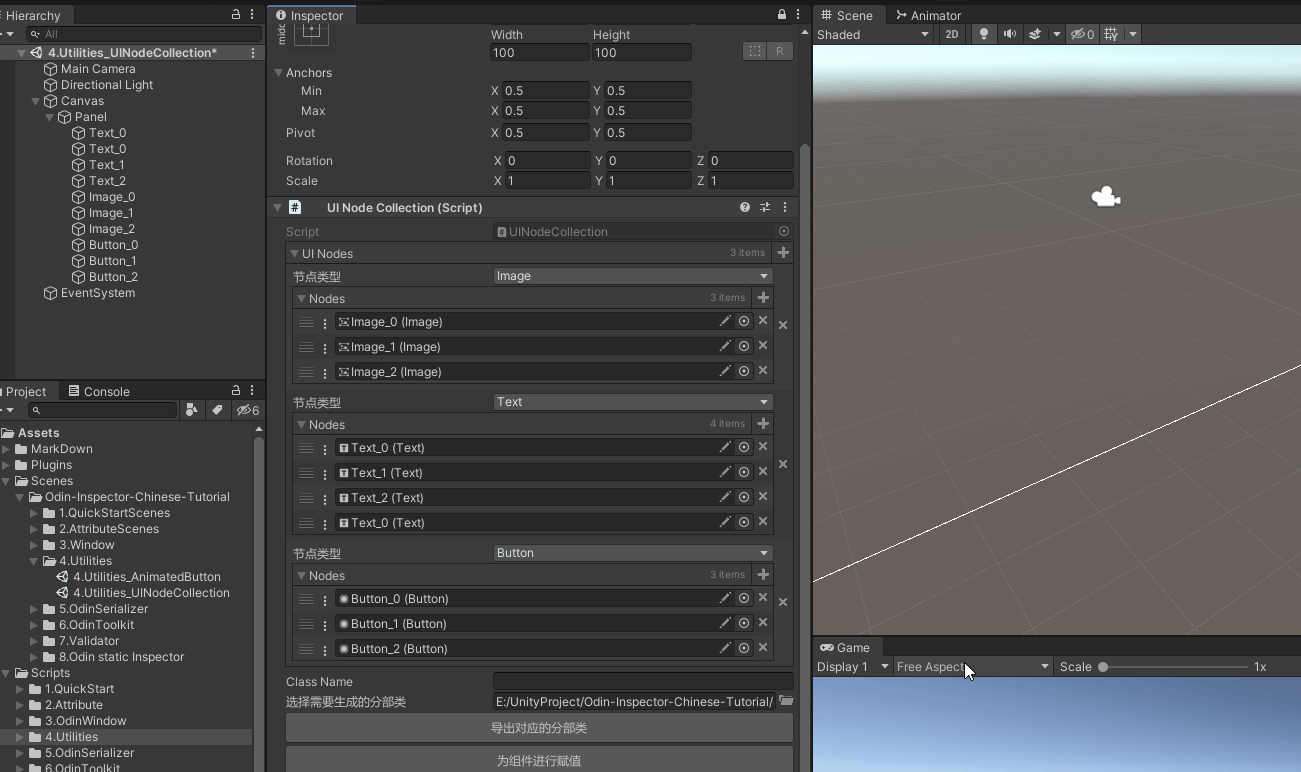
Task: Remove Image_1 from the Nodes list
Action: (763, 346)
